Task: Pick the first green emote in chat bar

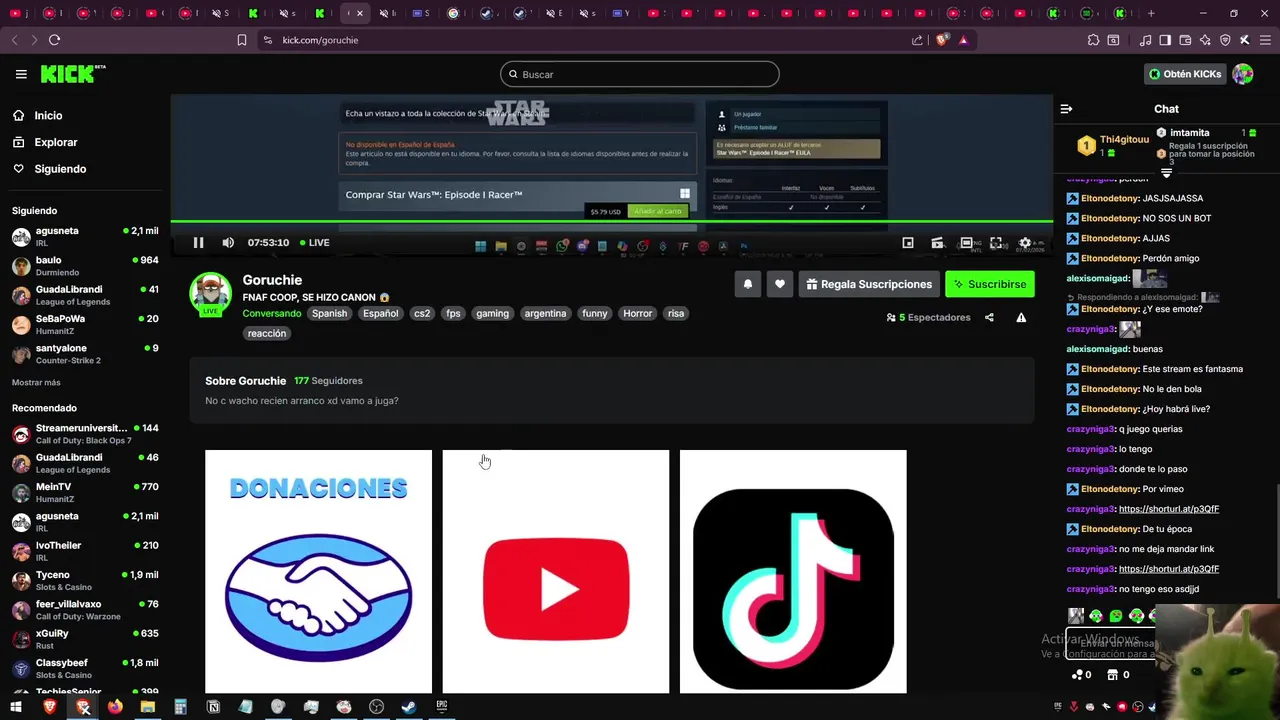Action: pyautogui.click(x=1096, y=616)
